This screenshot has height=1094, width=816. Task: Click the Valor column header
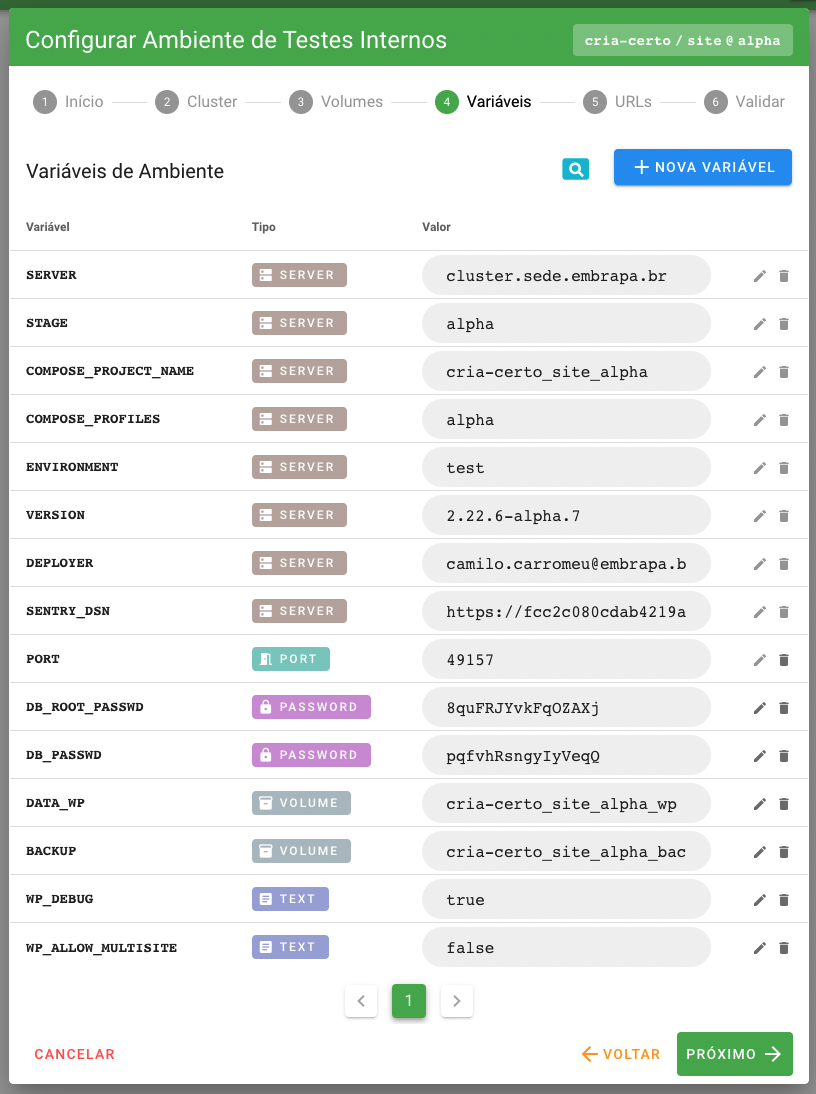click(x=437, y=227)
